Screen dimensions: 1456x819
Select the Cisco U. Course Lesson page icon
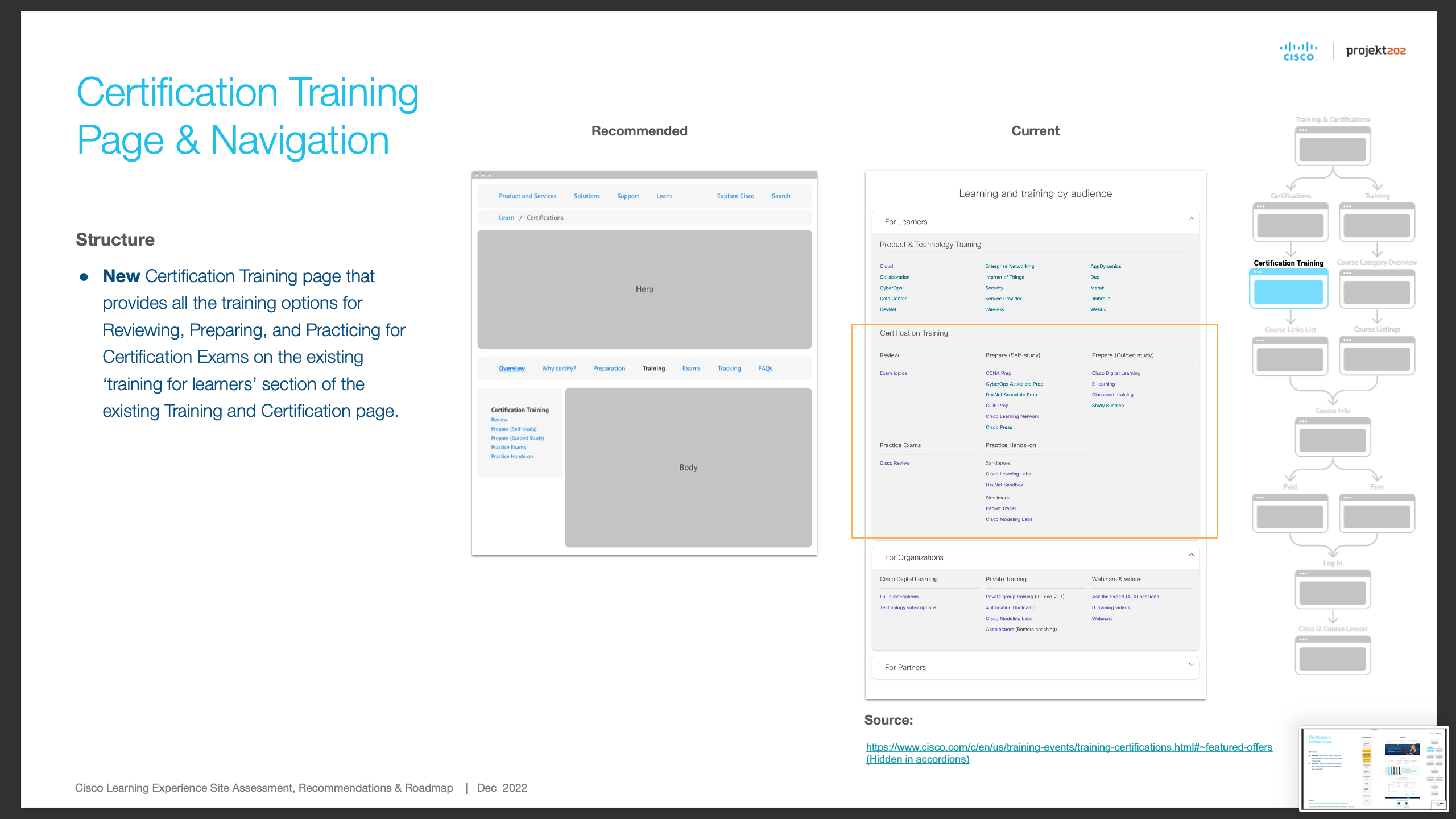[1333, 655]
